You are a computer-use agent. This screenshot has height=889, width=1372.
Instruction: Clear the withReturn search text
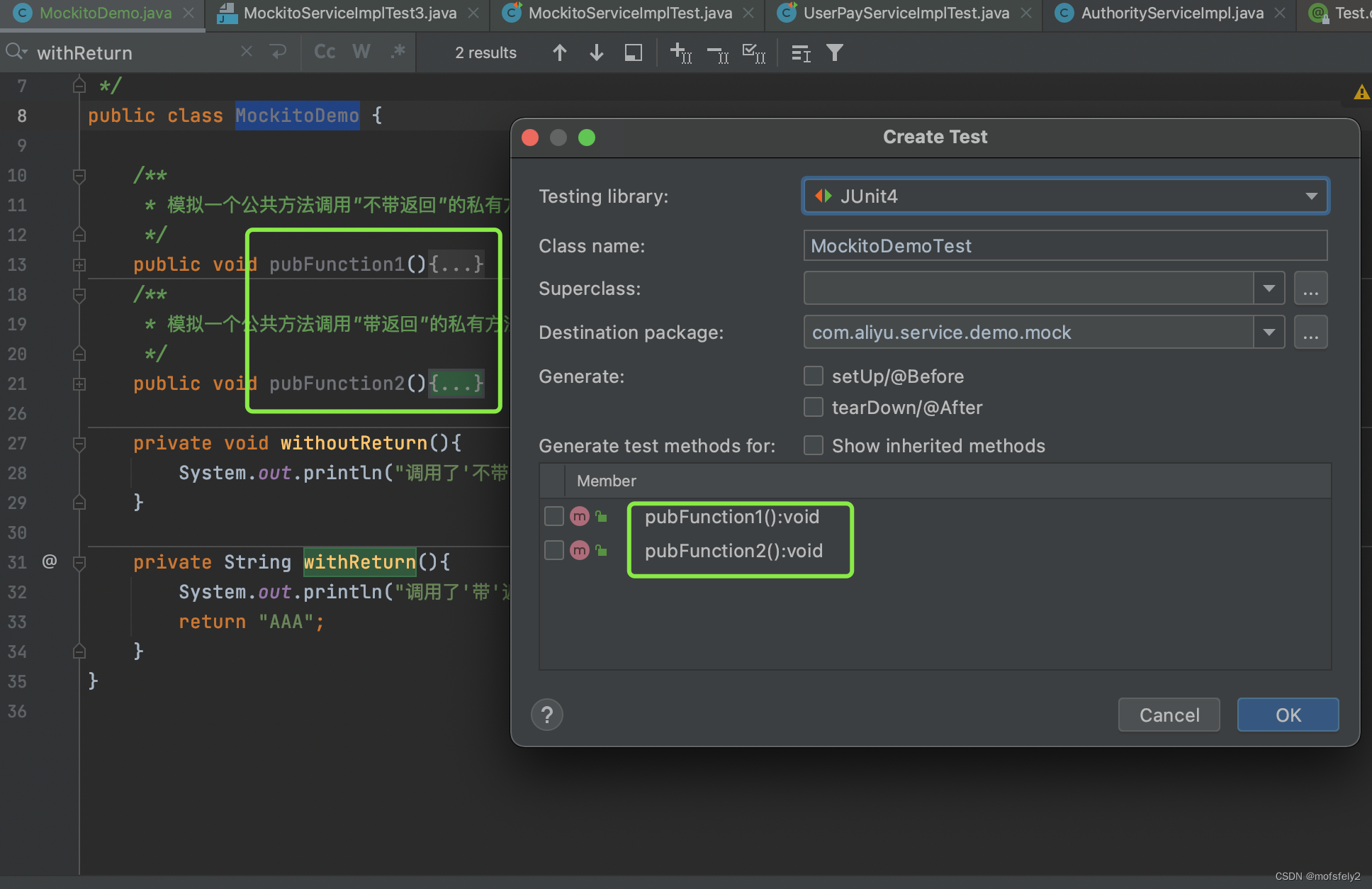point(246,52)
